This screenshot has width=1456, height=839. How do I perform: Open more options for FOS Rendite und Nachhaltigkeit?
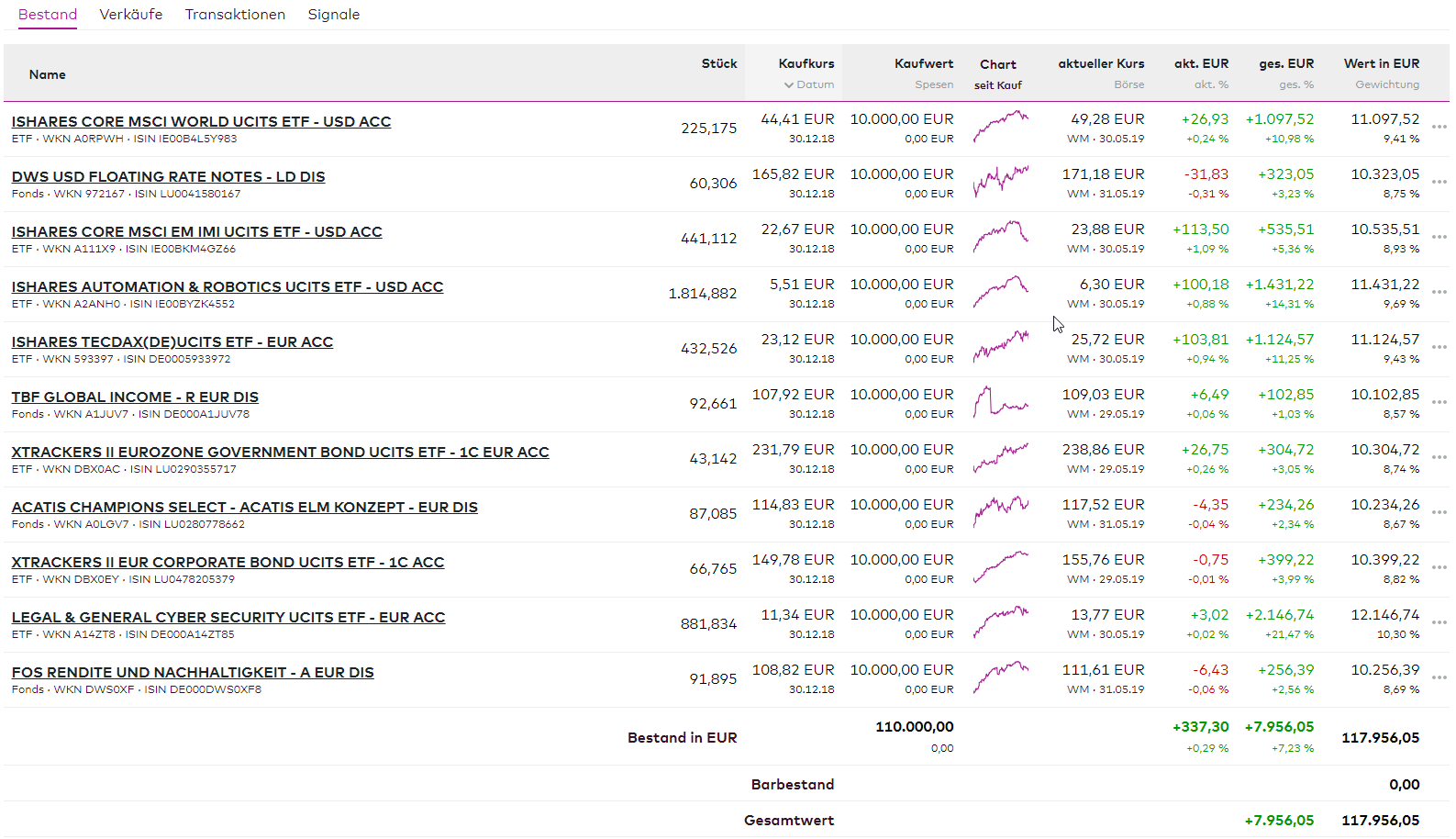1439,678
